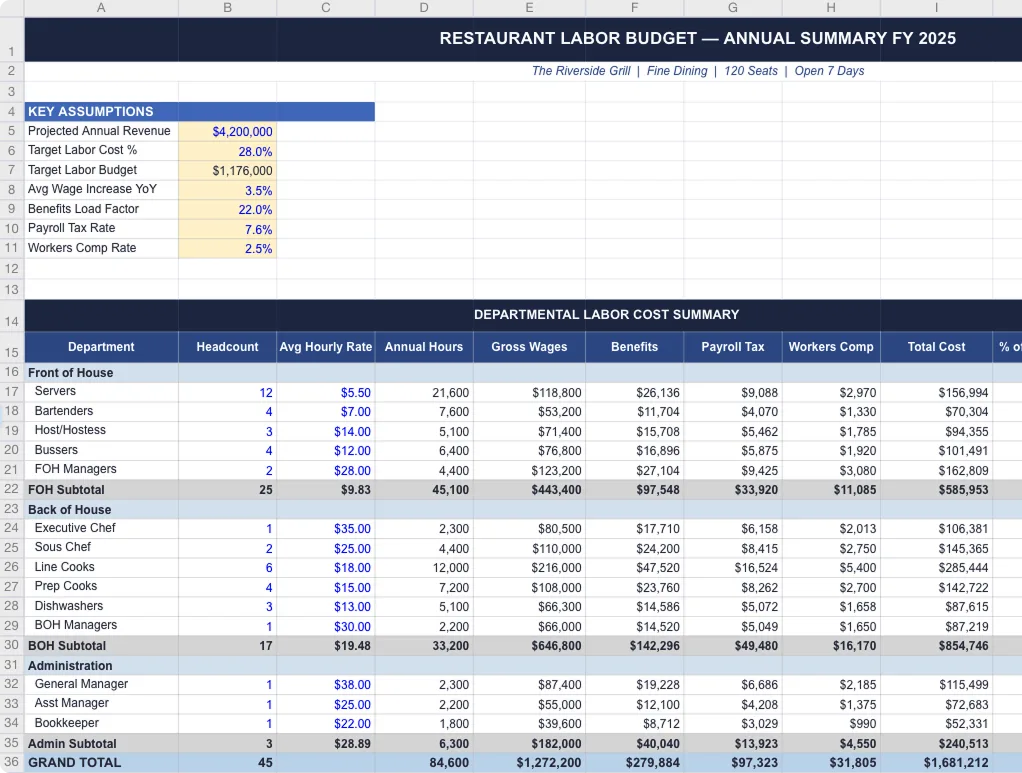1022x773 pixels.
Task: Click the Benefits Load Factor value cell
Action: (x=228, y=209)
